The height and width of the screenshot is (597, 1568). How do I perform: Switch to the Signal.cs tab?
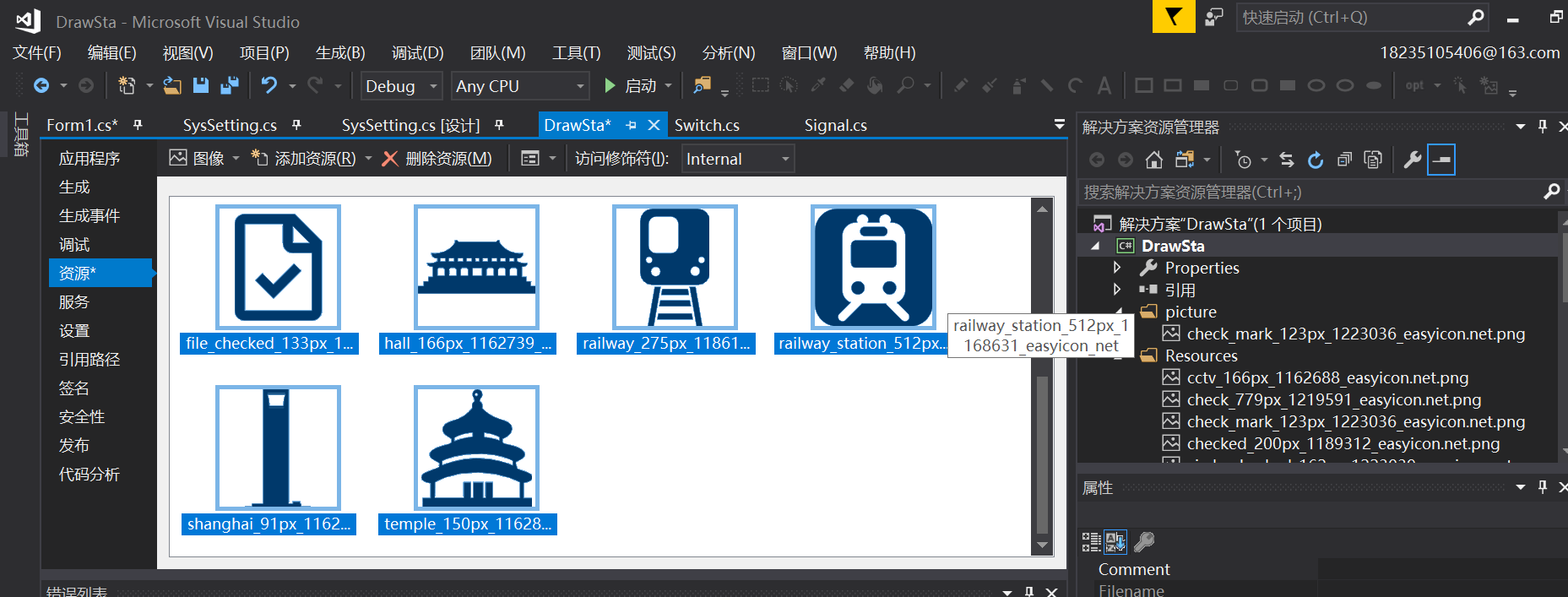point(835,125)
